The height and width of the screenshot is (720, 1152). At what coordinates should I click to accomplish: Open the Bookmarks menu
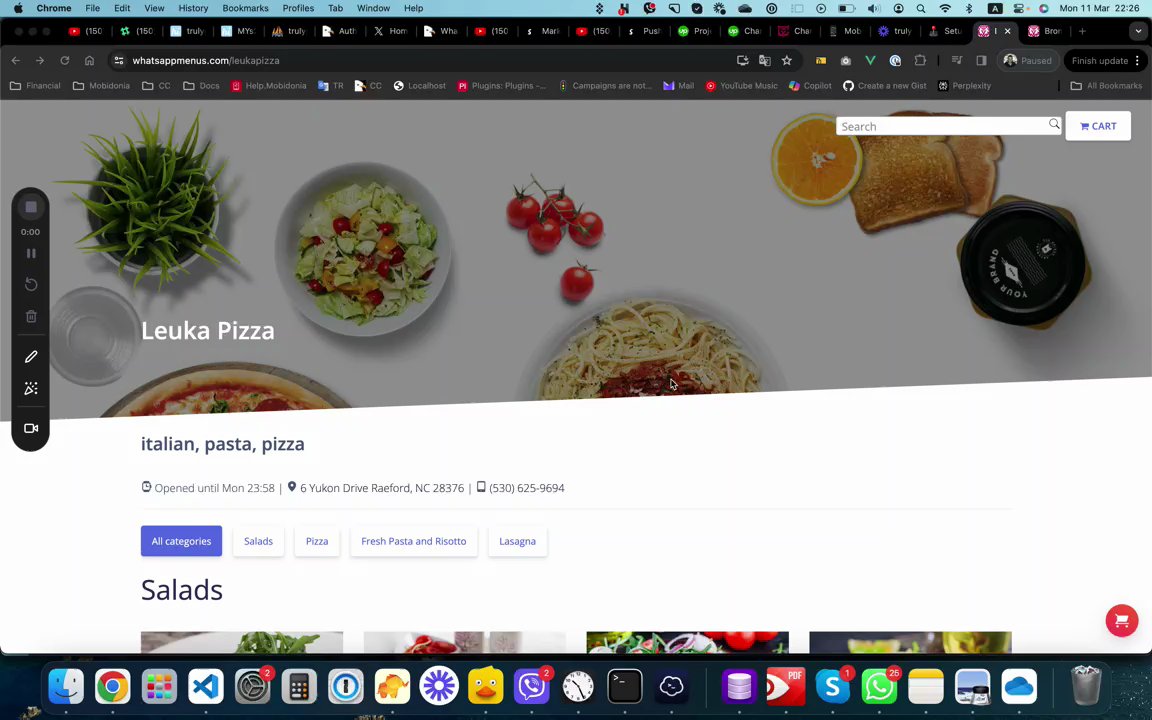(x=245, y=8)
